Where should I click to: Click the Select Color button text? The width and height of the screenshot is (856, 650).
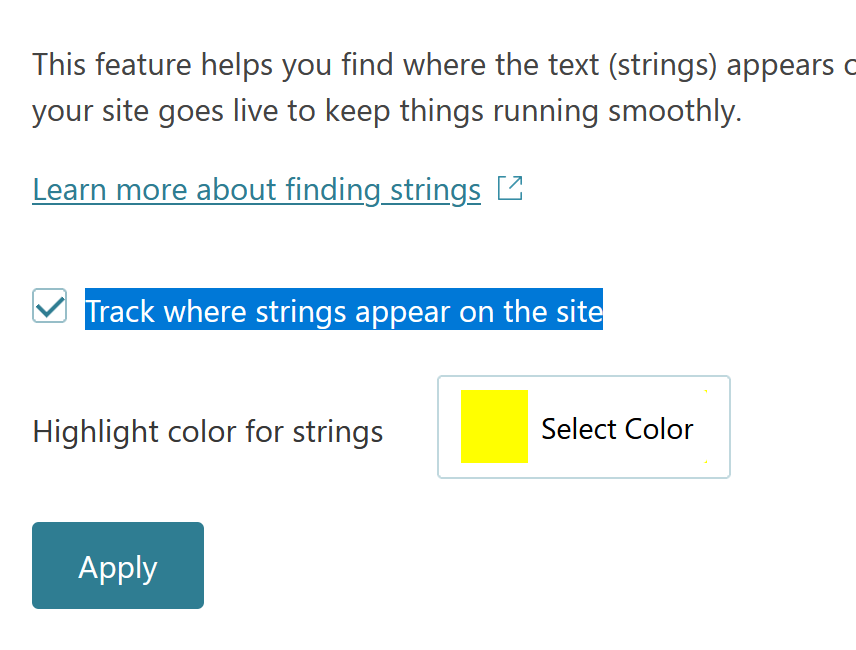click(x=617, y=429)
